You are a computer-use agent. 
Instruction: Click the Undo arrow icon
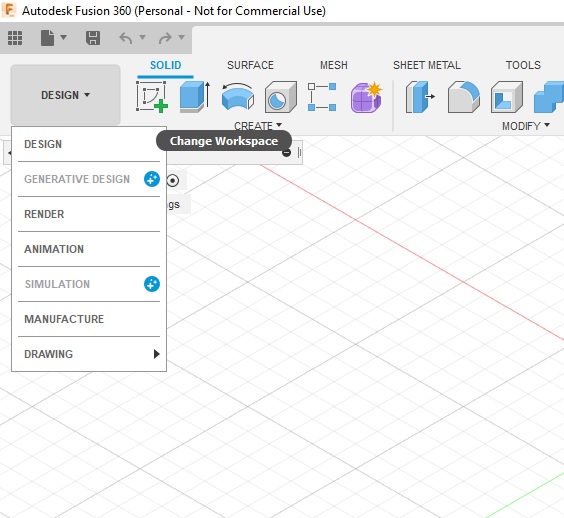[x=126, y=38]
